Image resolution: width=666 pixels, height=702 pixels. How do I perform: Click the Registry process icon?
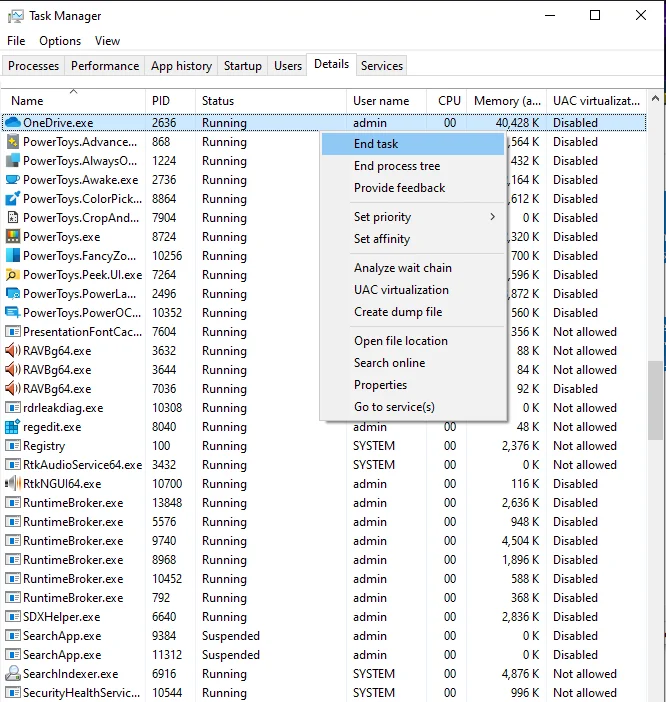(x=13, y=446)
